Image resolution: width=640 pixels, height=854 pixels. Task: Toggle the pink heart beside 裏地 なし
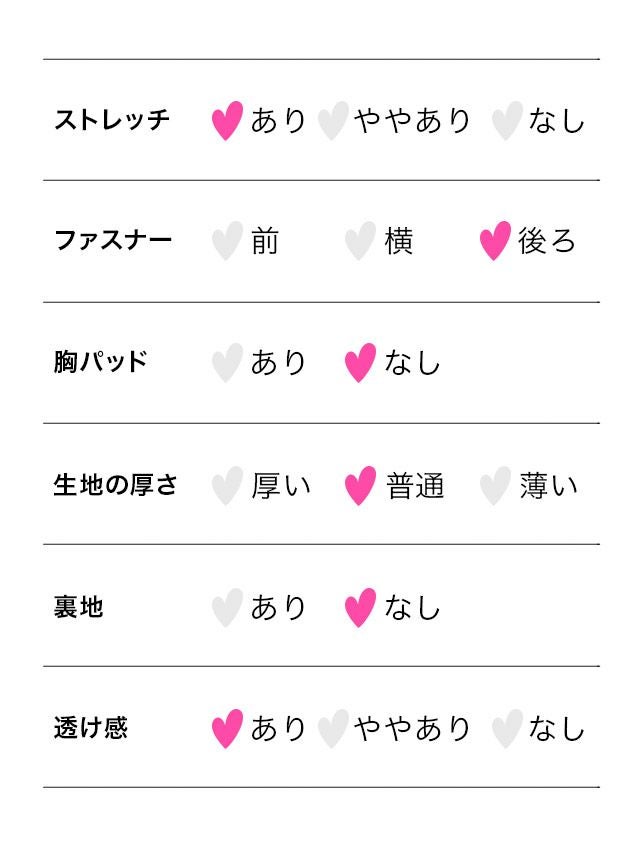coord(360,607)
